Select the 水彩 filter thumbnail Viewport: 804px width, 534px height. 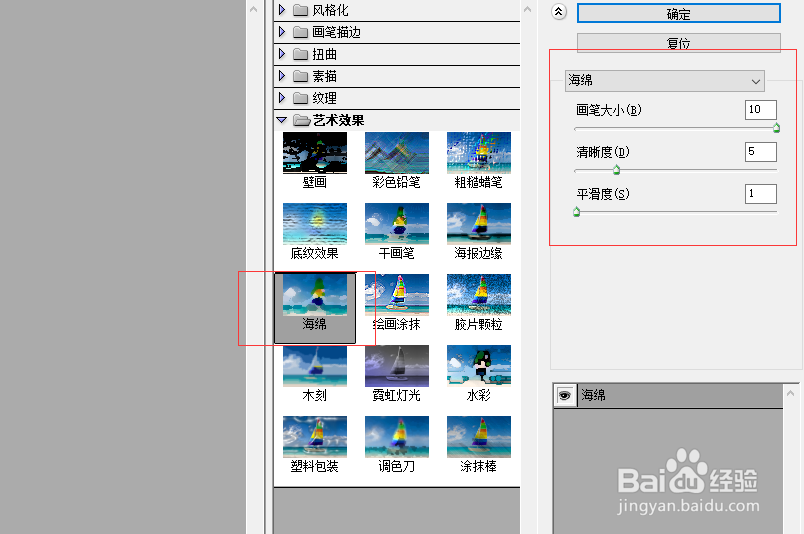click(479, 366)
